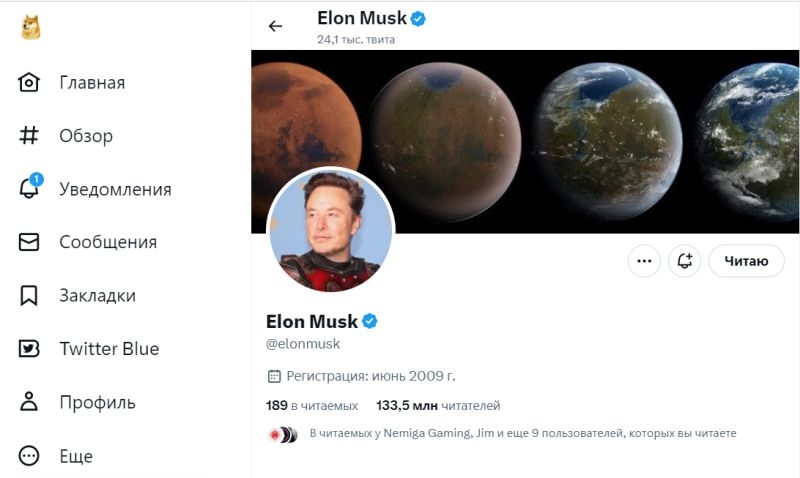Click the envelope Сообщения icon

pyautogui.click(x=29, y=242)
